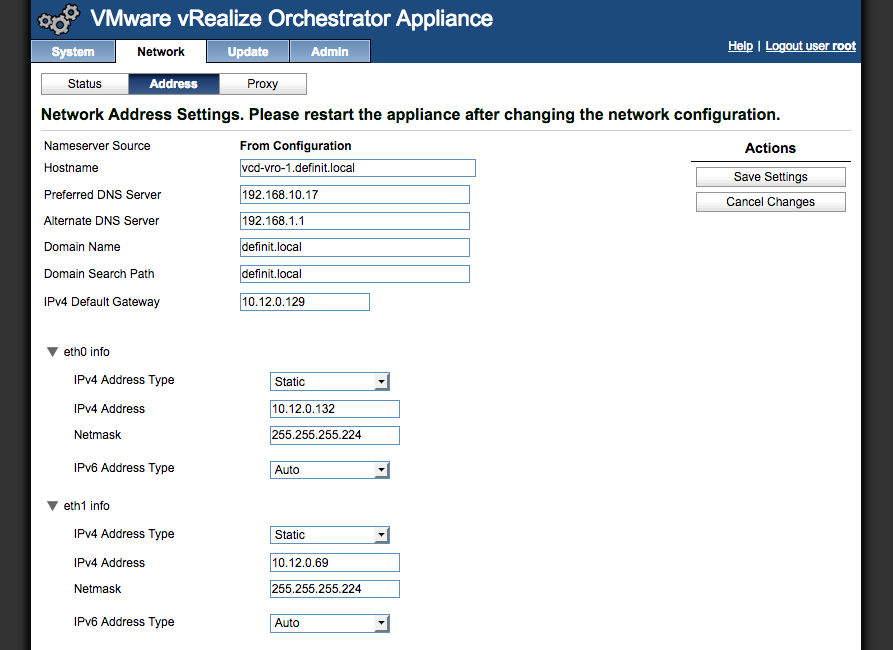
Task: Open eth0 IPv6 Address Type dropdown
Action: click(x=330, y=470)
